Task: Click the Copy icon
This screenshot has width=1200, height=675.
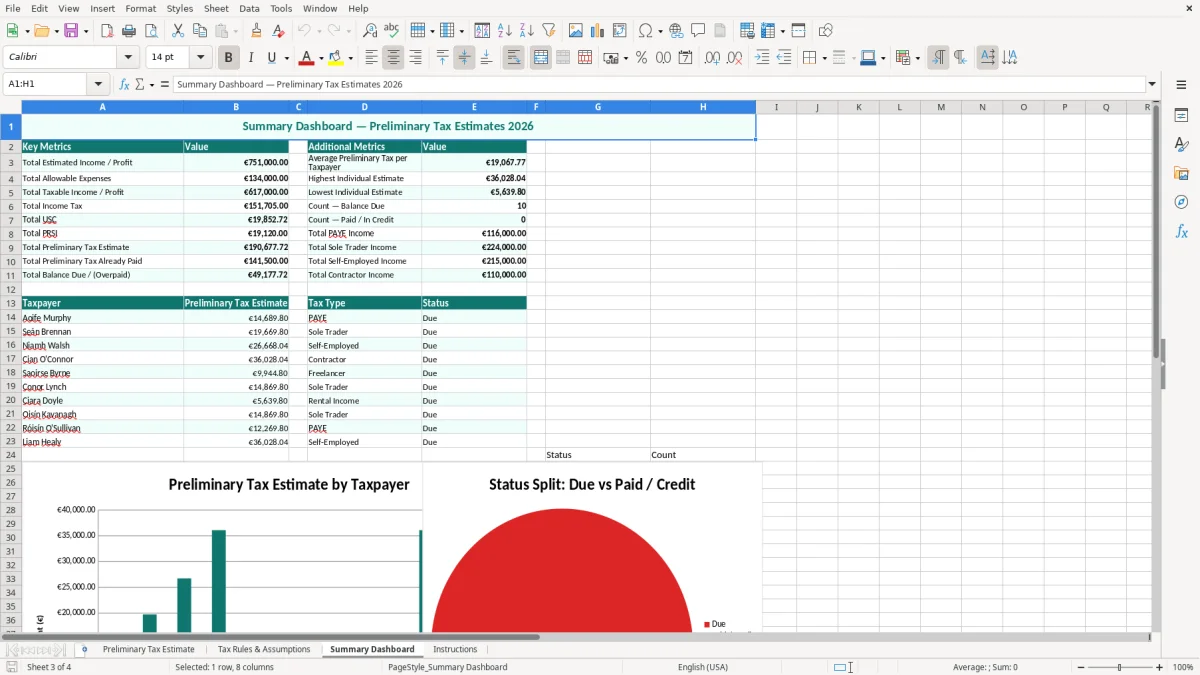Action: click(x=200, y=31)
